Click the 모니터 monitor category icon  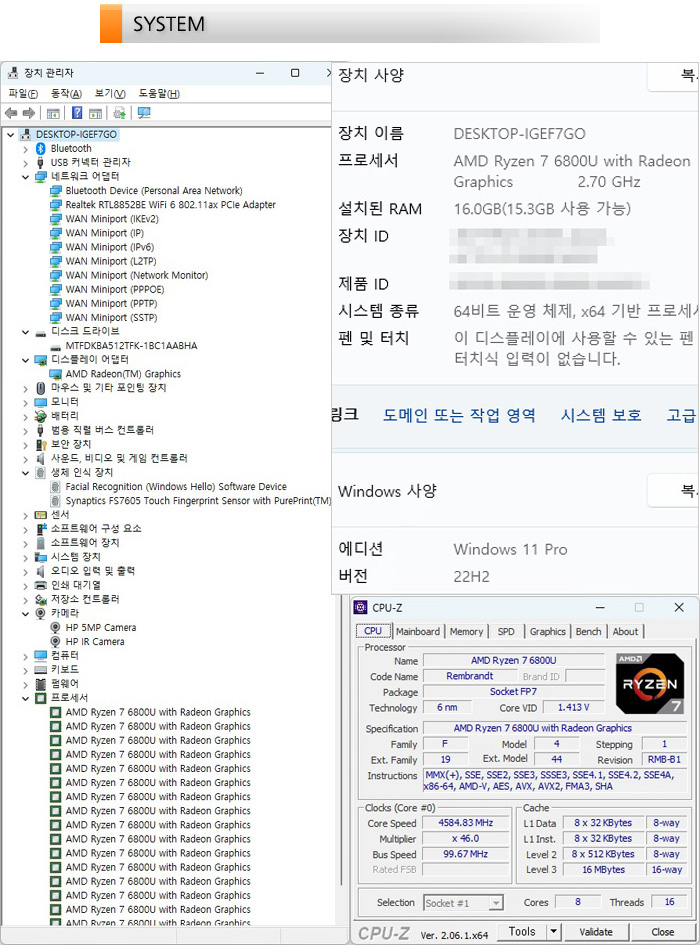(41, 402)
